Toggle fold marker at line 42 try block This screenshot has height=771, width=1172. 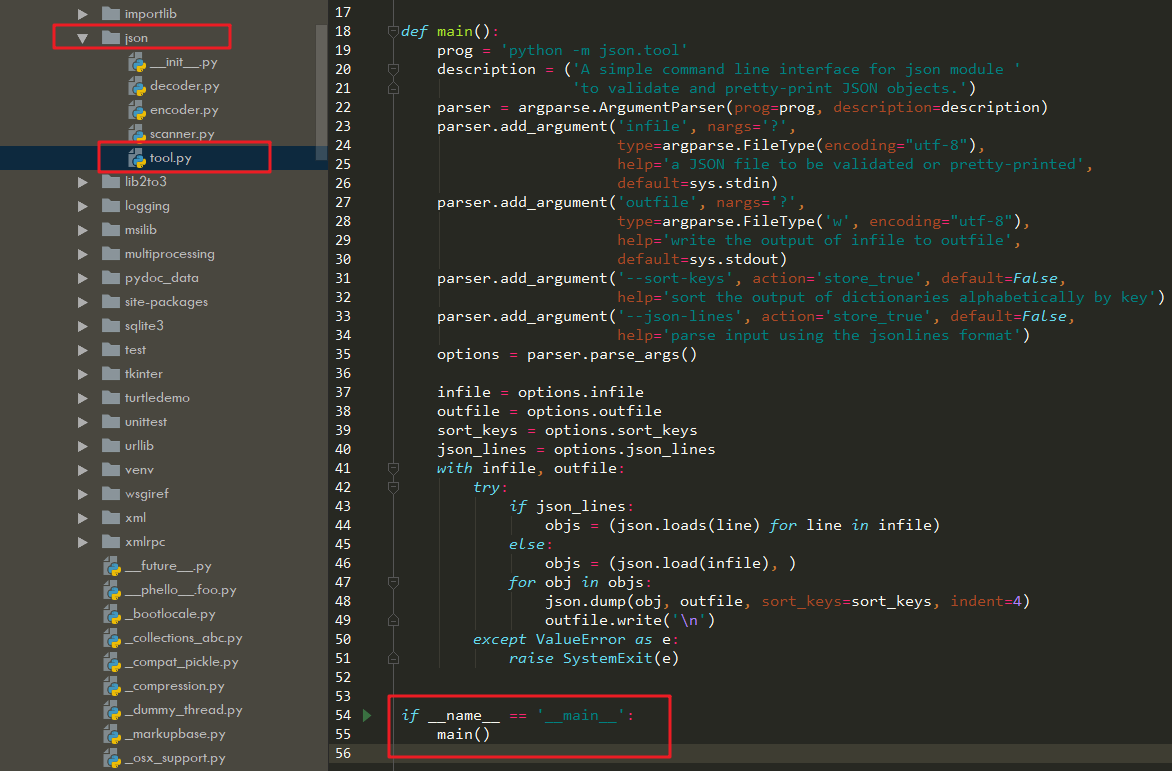(x=393, y=487)
